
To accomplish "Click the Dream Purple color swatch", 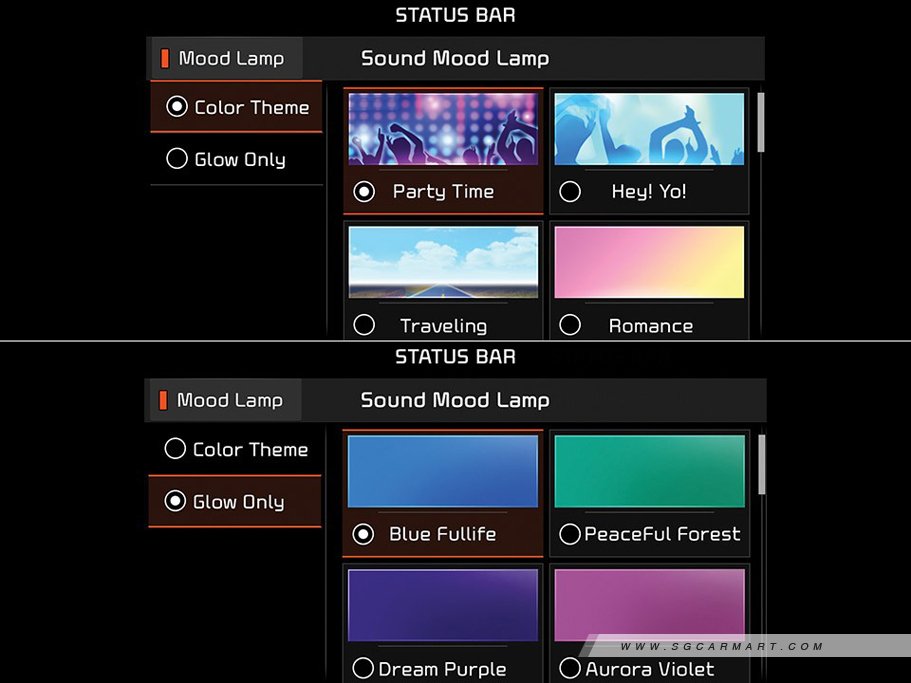I will [443, 604].
